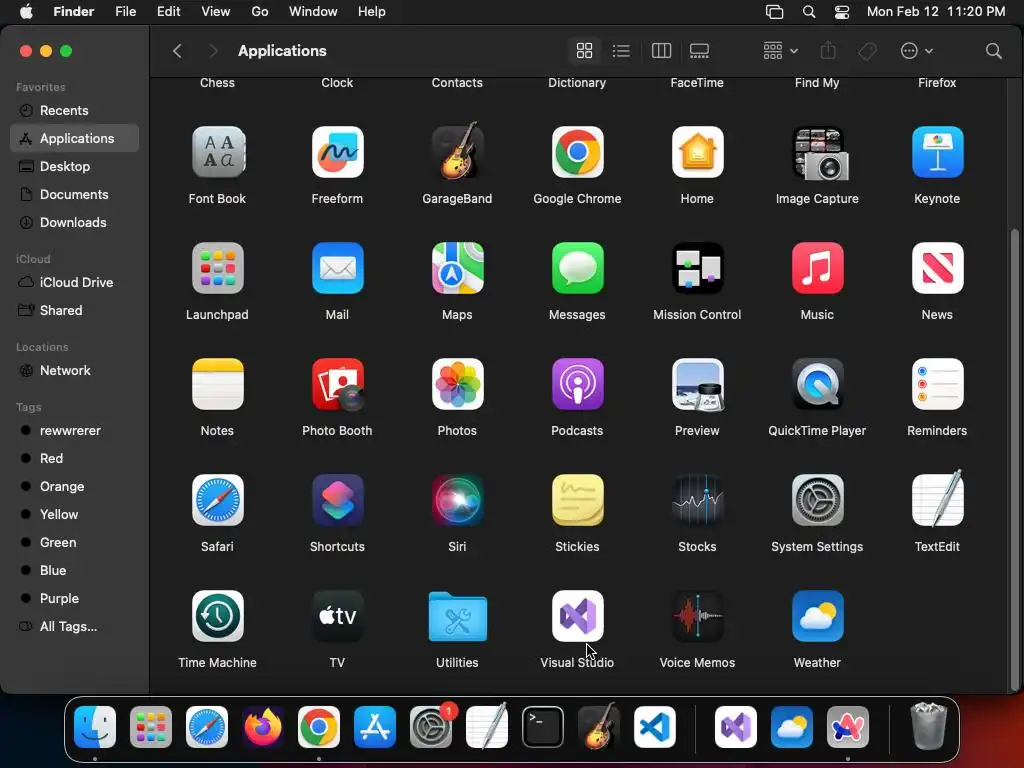The width and height of the screenshot is (1024, 768).
Task: Open the File menu
Action: [x=125, y=12]
